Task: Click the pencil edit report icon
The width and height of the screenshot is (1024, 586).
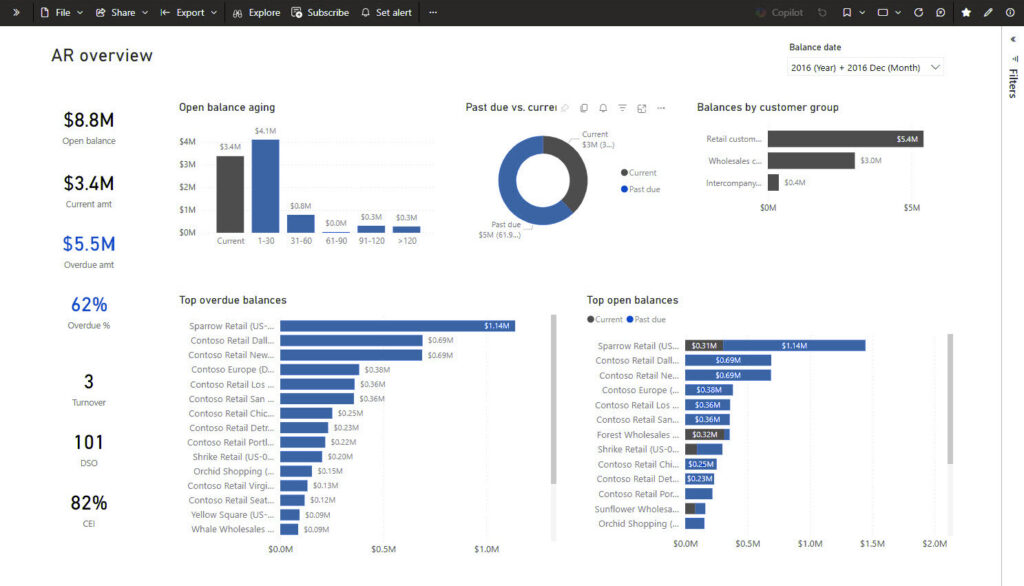Action: [x=988, y=13]
